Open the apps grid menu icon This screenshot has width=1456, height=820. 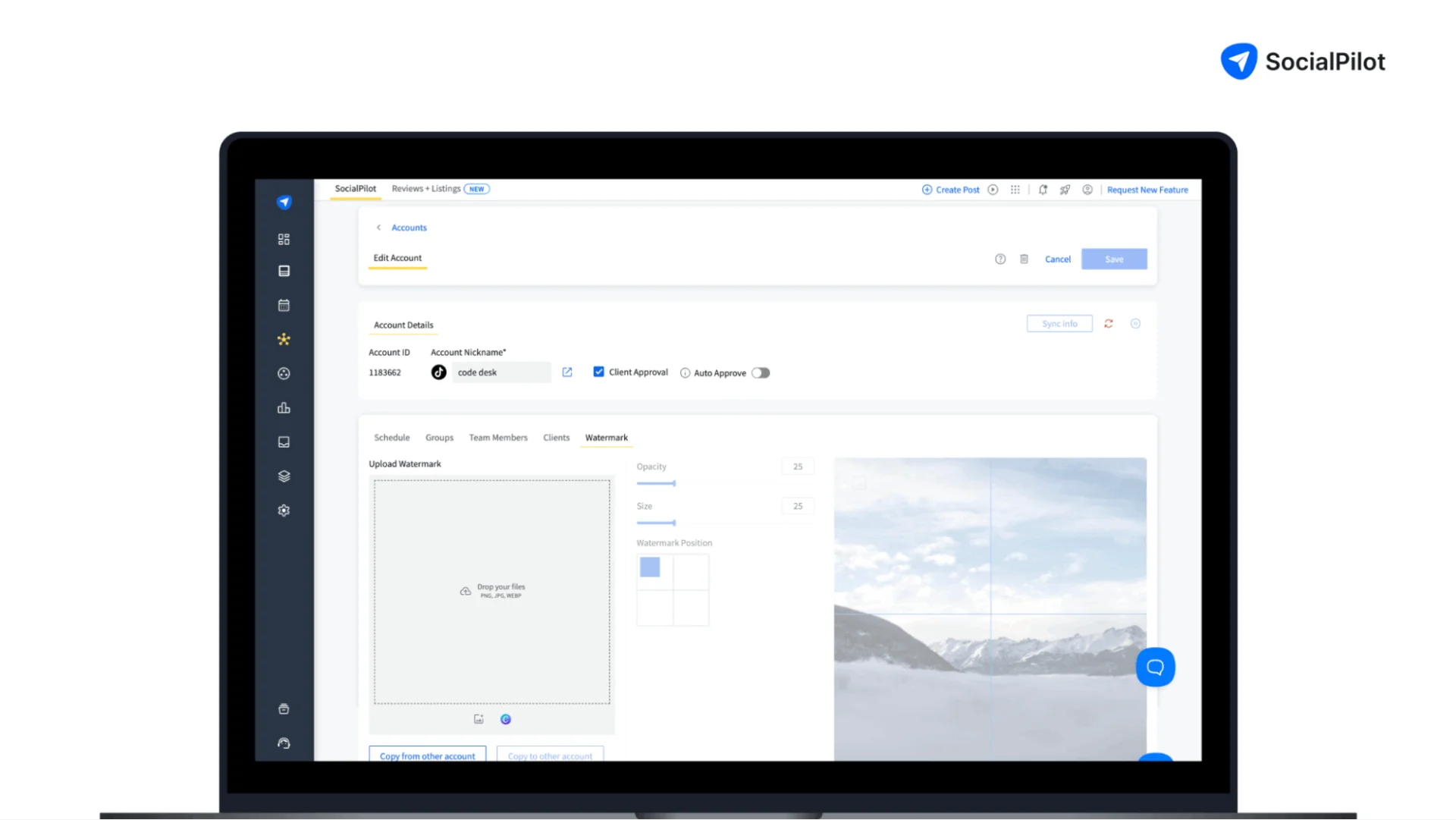(1015, 190)
